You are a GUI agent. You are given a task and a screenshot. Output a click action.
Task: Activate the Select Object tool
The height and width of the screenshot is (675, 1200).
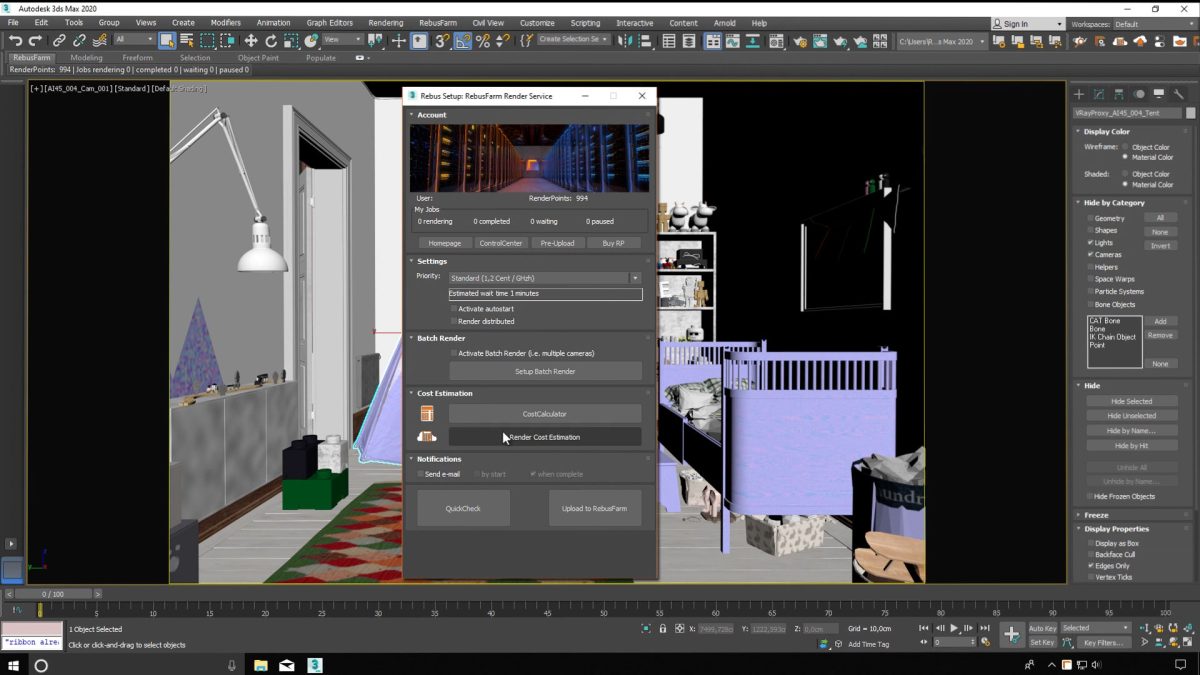pos(166,41)
